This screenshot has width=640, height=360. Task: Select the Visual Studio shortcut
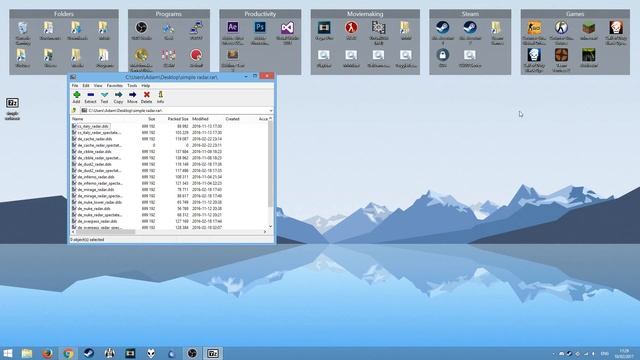(x=287, y=33)
